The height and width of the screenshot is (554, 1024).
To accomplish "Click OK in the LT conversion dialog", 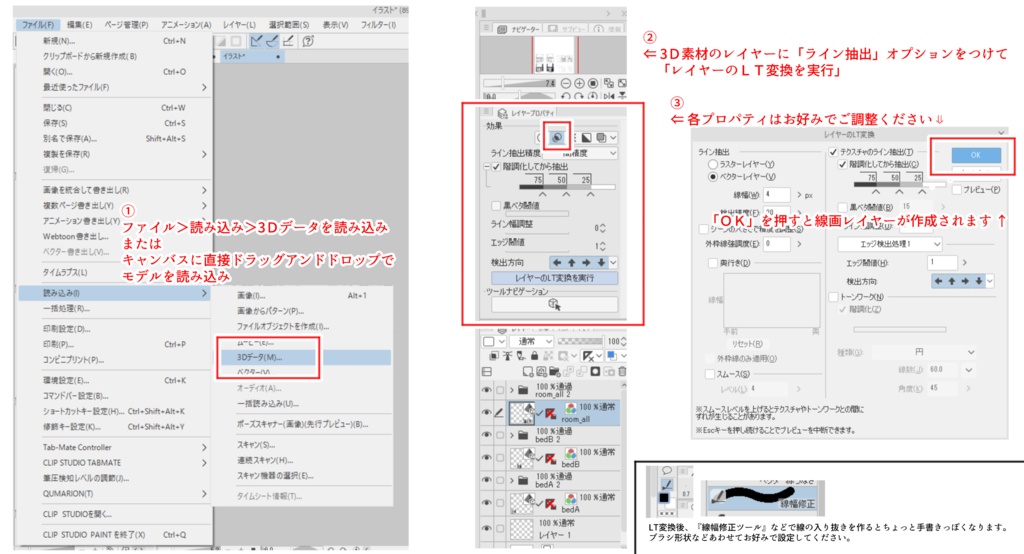I will coord(976,155).
